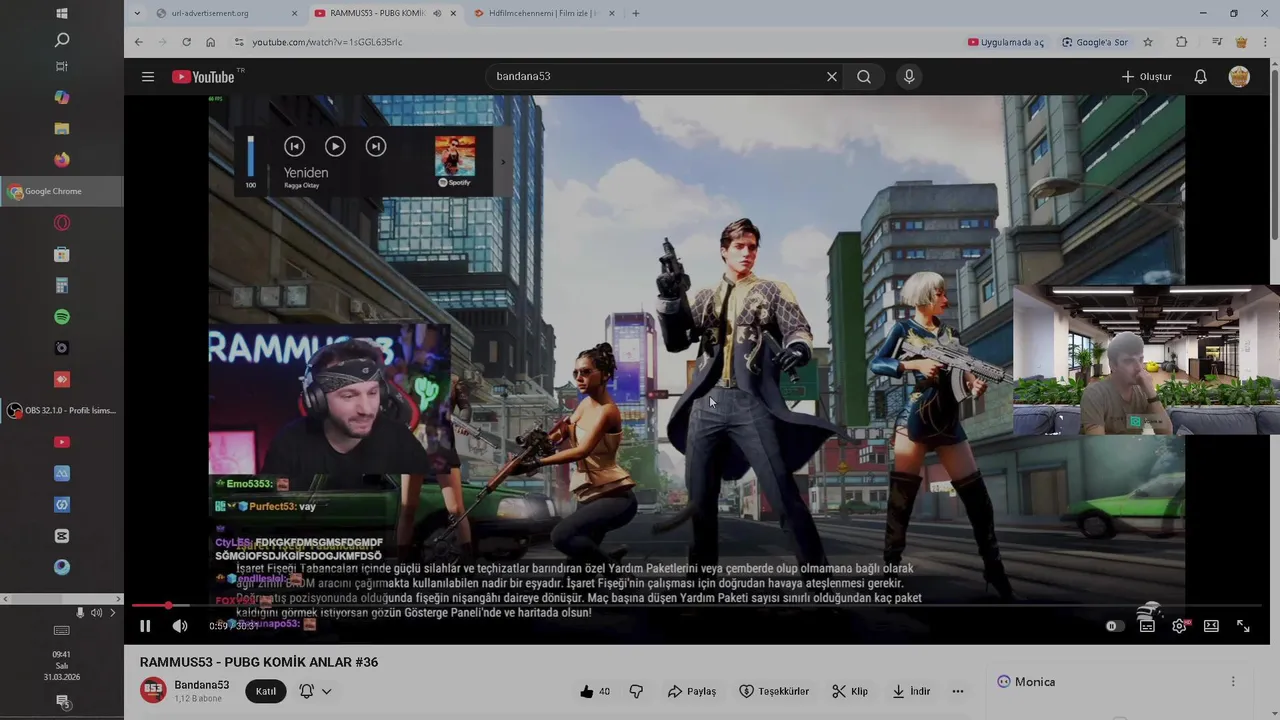This screenshot has height=720, width=1280.
Task: Click the address bar URL
Action: coord(327,42)
